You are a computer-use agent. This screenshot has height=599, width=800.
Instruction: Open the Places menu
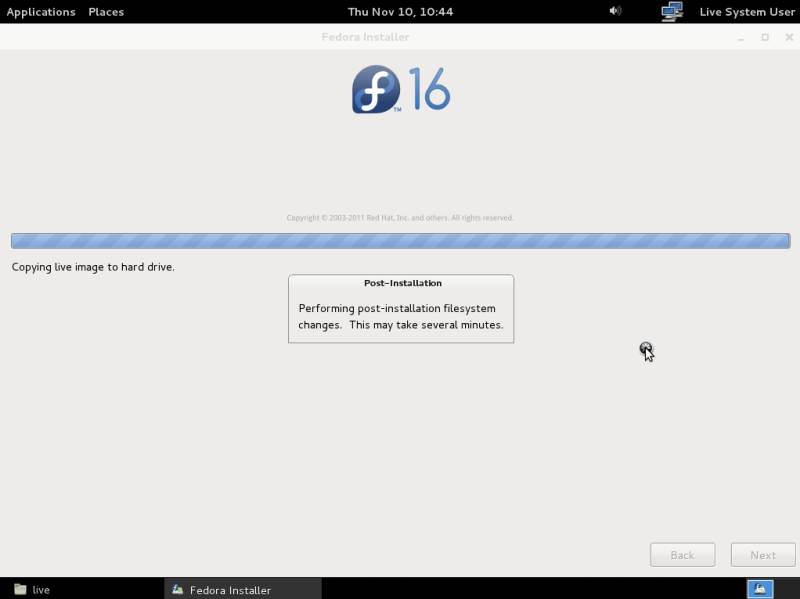point(106,12)
